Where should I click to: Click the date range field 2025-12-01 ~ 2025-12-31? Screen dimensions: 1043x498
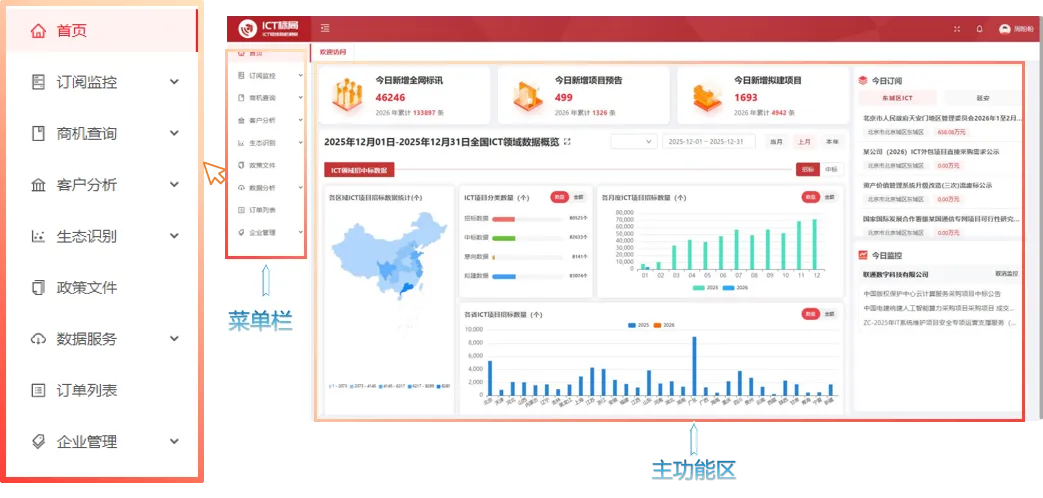click(x=708, y=142)
